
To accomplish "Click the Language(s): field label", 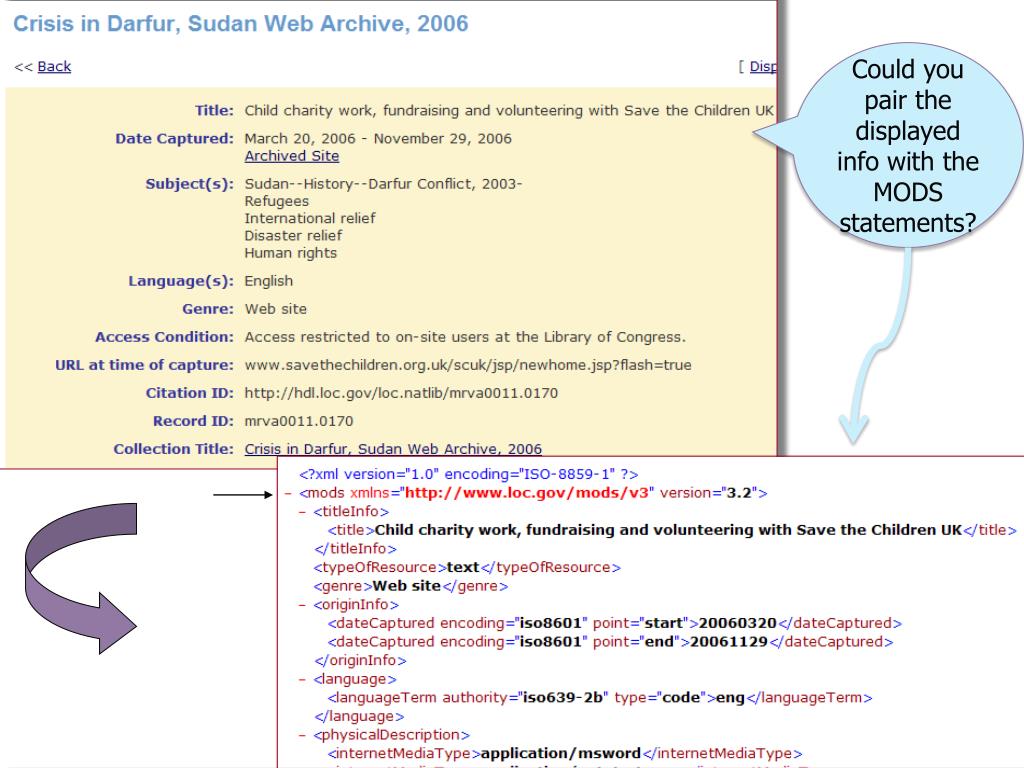I will (181, 281).
